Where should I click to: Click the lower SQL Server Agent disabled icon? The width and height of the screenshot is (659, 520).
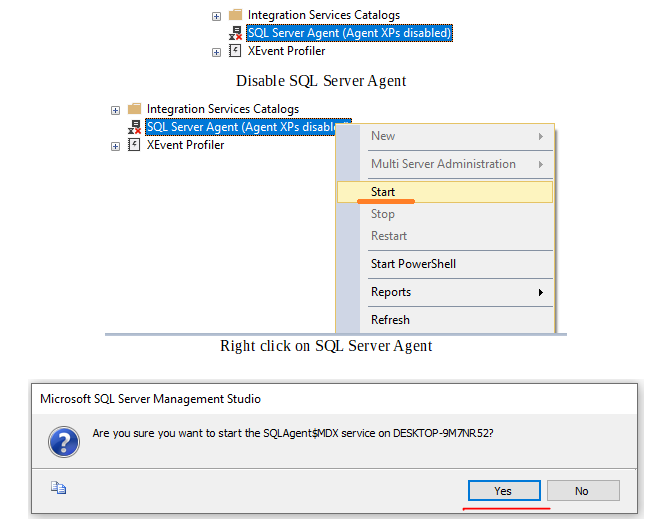pos(134,127)
